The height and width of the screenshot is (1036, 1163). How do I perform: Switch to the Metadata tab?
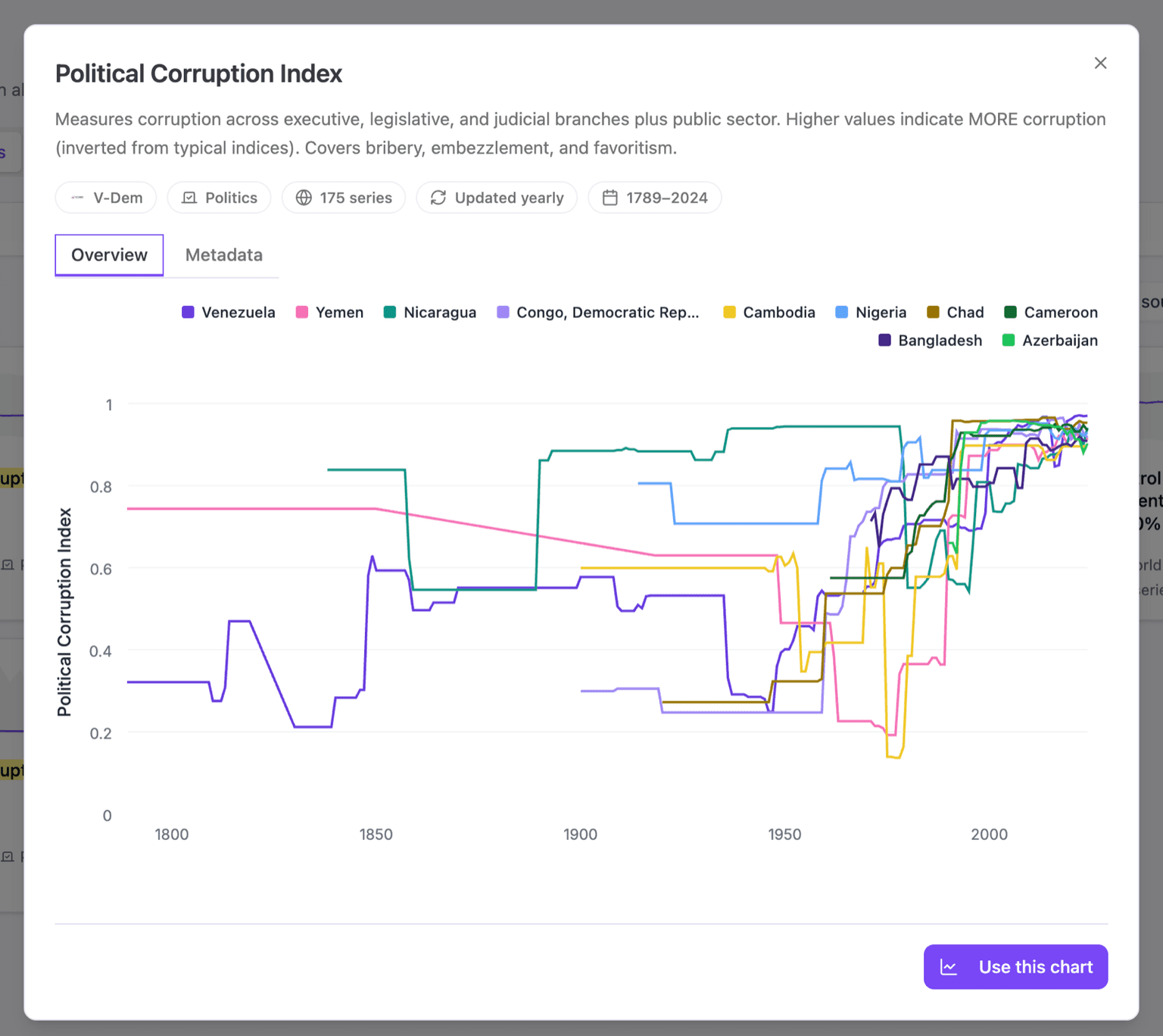point(224,255)
